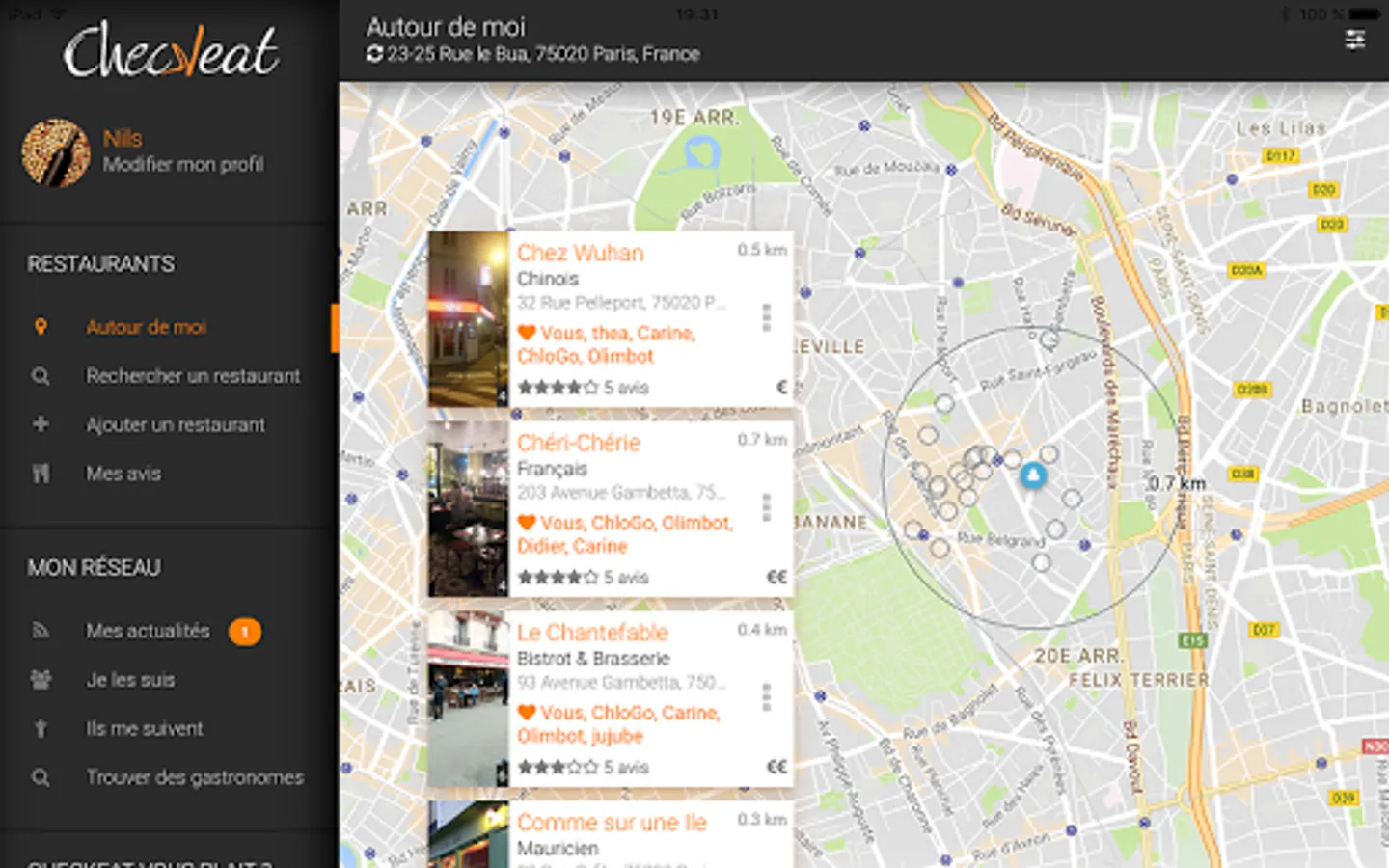Screen dimensions: 1389x868
Task: Click the star rating on Chez Wuhan
Action: click(x=558, y=388)
